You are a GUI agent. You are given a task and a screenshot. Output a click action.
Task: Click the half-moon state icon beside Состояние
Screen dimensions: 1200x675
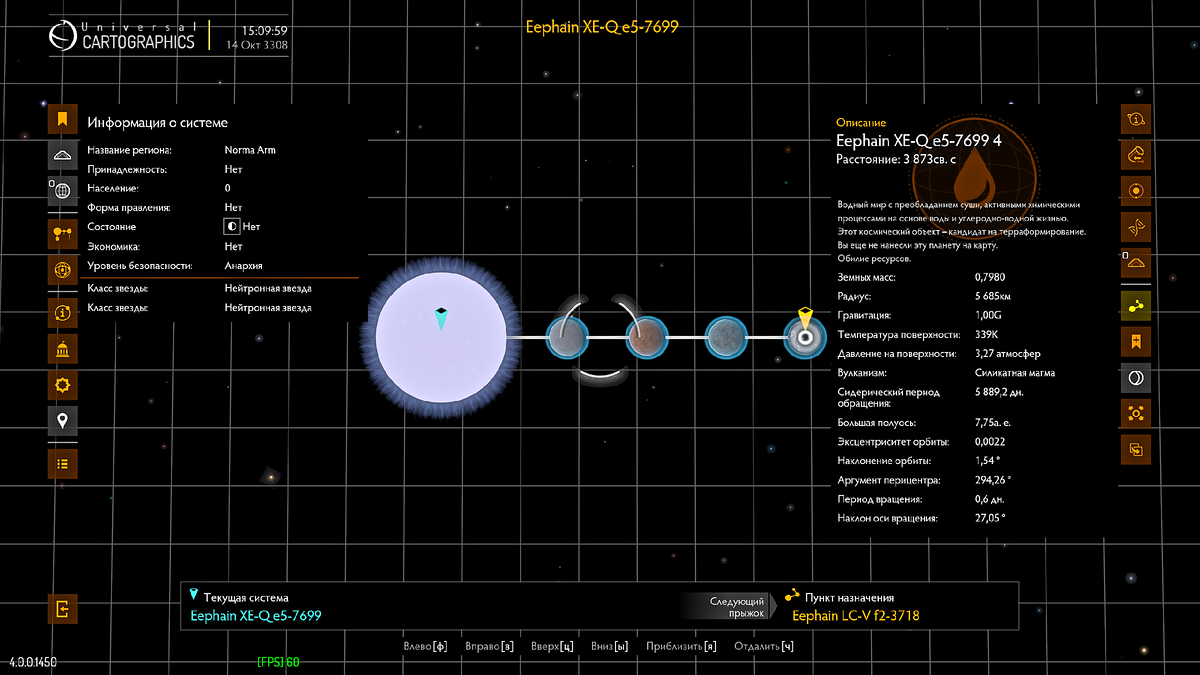231,227
